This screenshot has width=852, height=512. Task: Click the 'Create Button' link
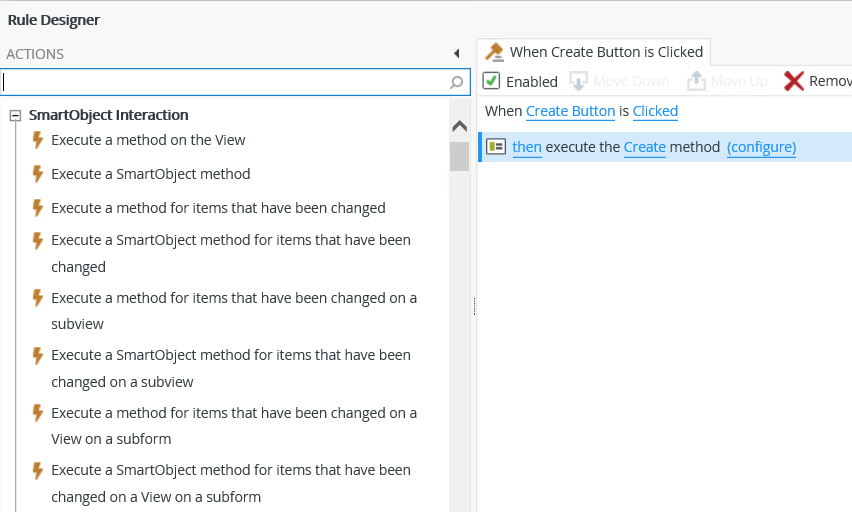point(571,111)
